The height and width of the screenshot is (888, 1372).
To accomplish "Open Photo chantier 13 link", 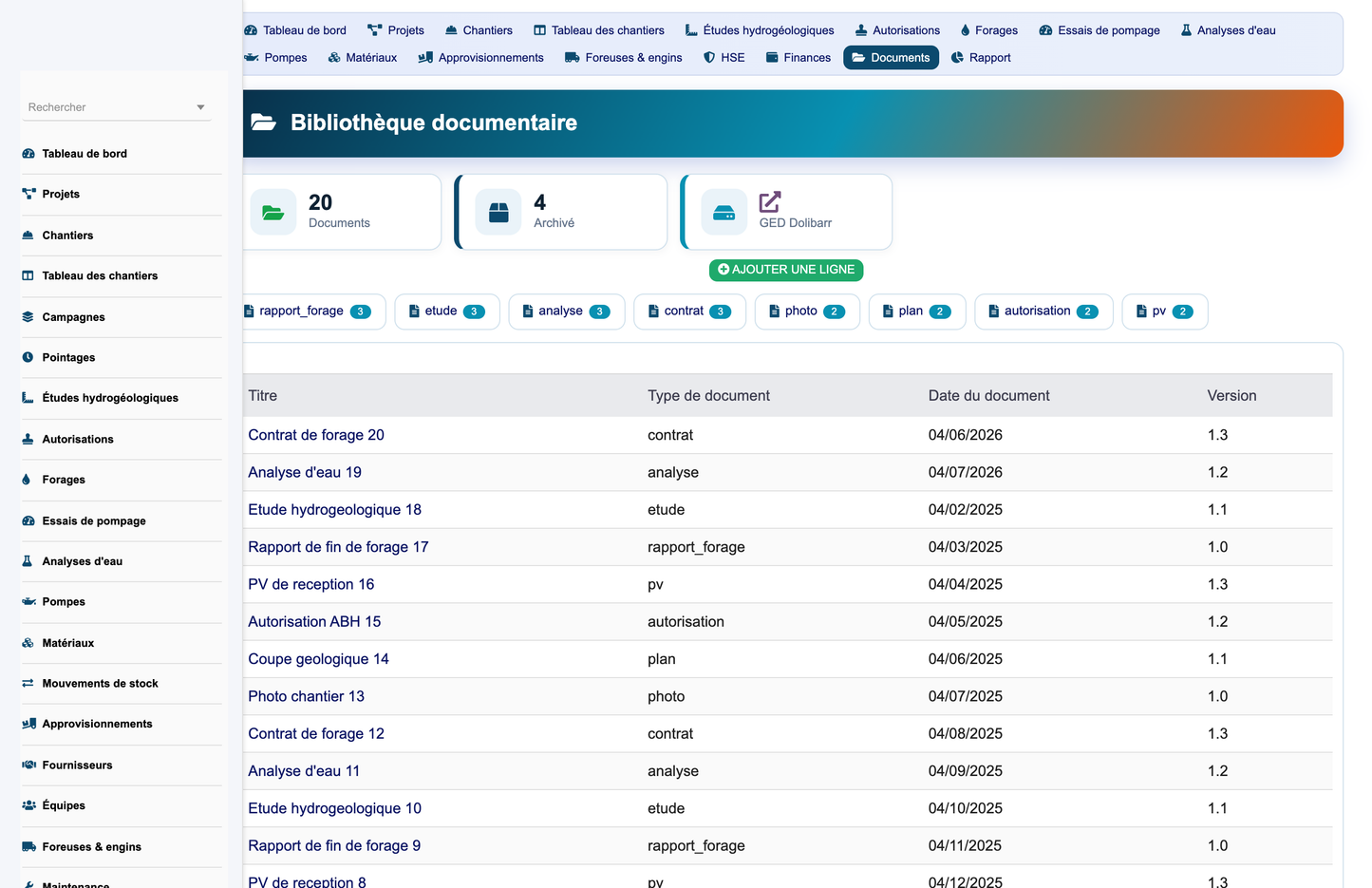I will [306, 696].
